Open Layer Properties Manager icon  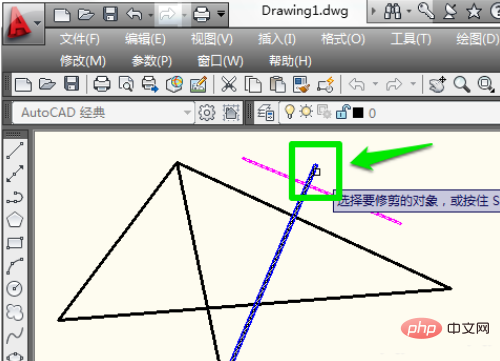[265, 113]
